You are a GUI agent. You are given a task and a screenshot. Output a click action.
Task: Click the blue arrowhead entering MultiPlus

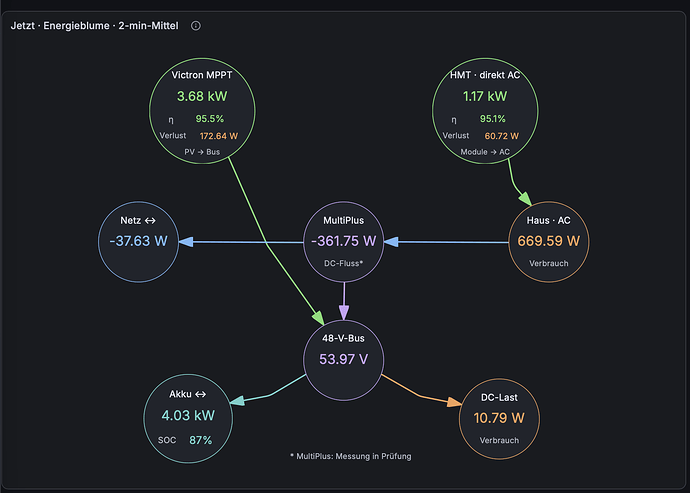click(391, 242)
